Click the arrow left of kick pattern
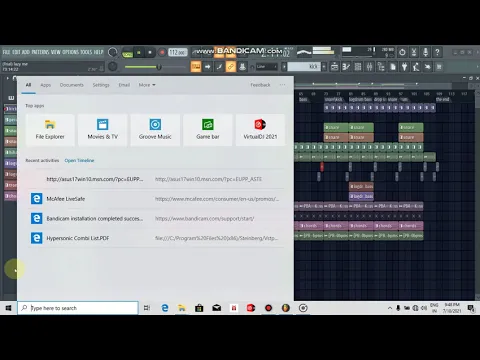This screenshot has width=480, height=360. click(x=284, y=67)
